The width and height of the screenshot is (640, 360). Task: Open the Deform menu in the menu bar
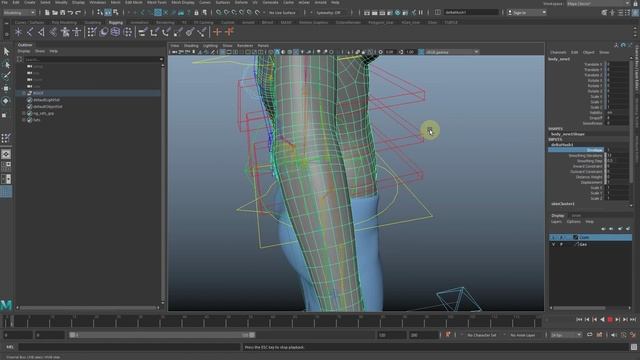241,2
